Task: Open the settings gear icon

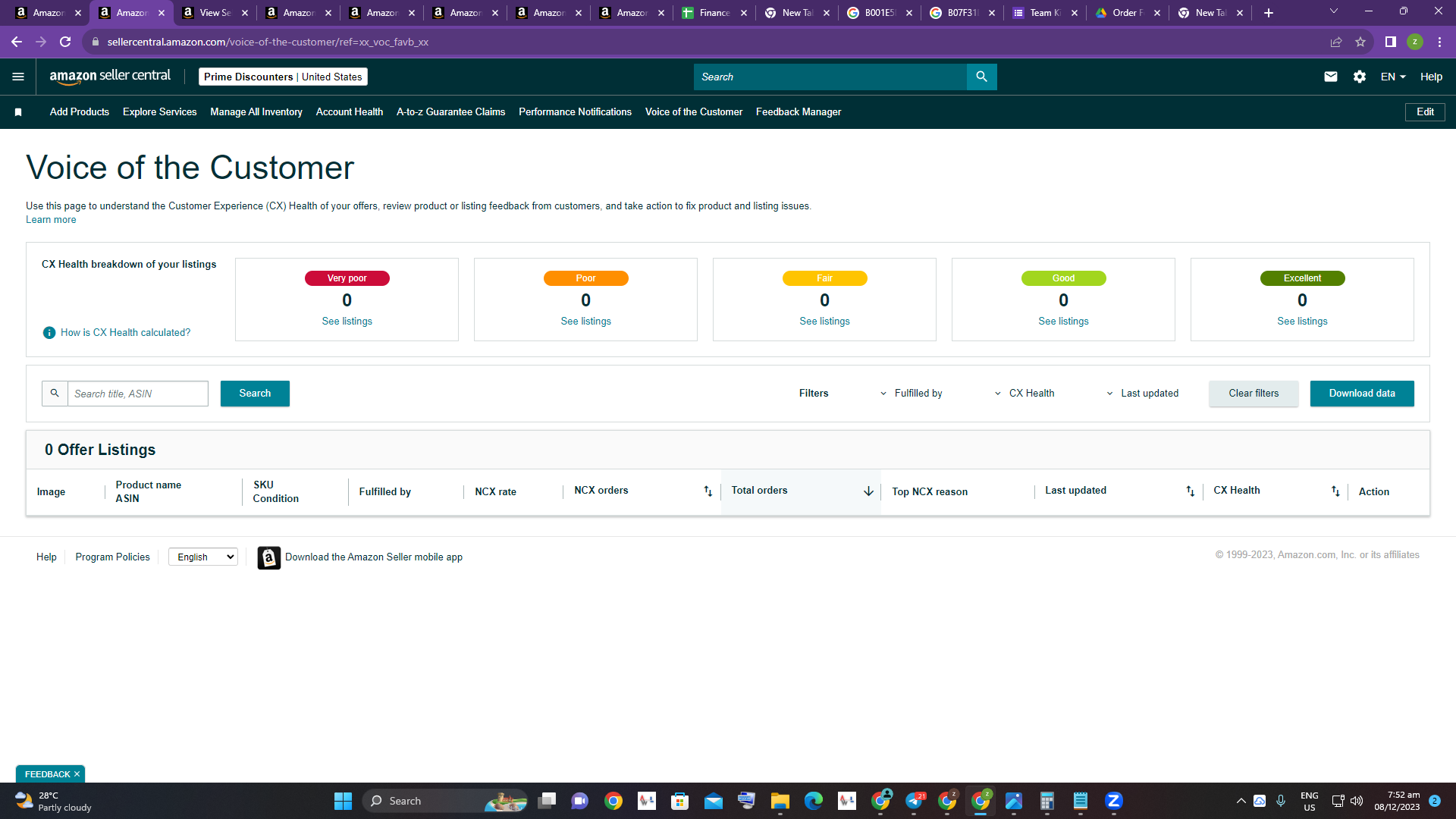Action: click(1359, 77)
